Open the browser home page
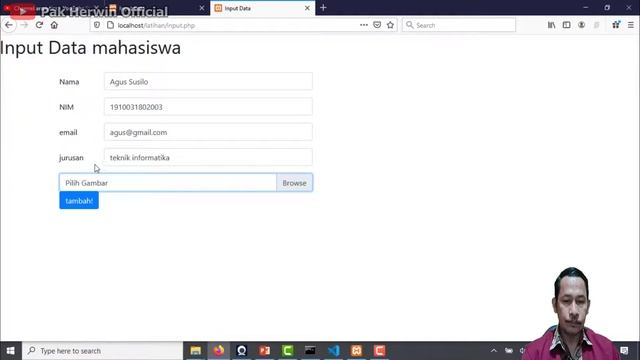Screen dimensions: 640x360 point(54,25)
